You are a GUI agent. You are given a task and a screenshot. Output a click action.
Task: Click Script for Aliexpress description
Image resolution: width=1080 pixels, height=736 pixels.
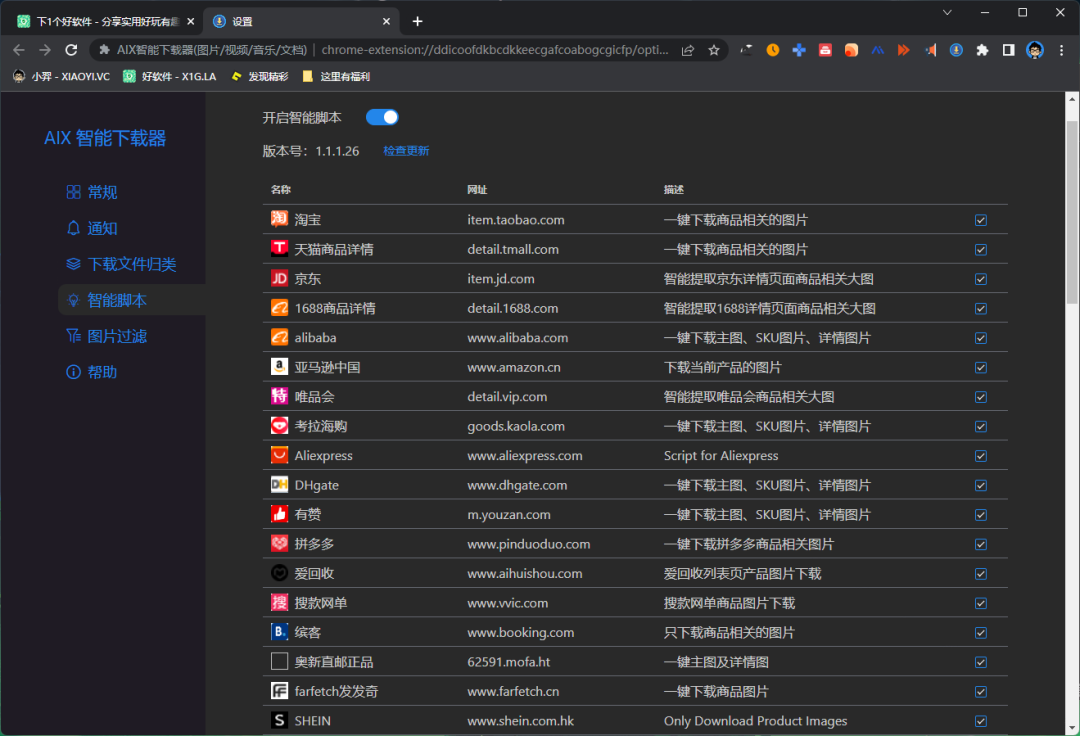pos(720,456)
